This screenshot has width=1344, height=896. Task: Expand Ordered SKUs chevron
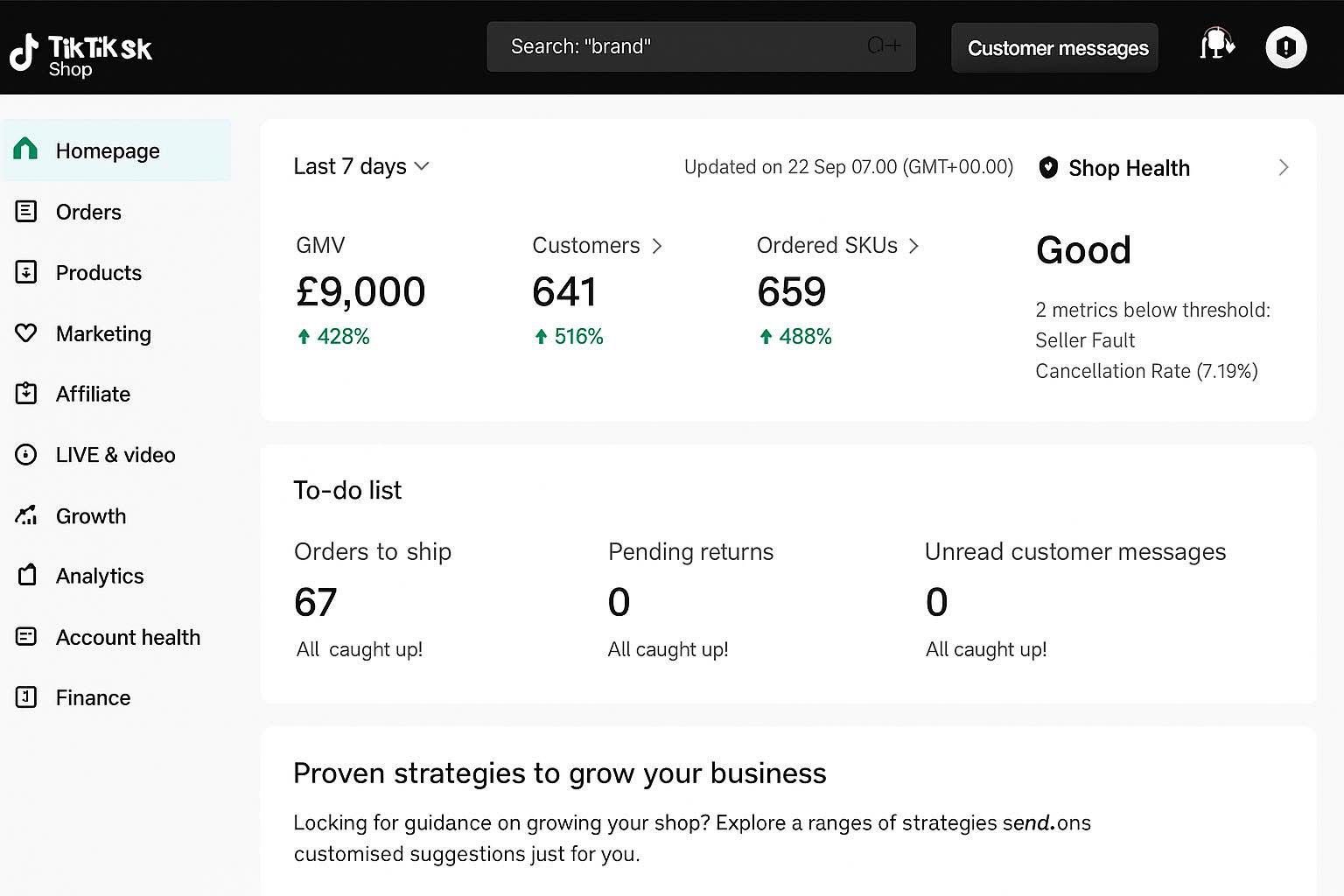(x=913, y=247)
